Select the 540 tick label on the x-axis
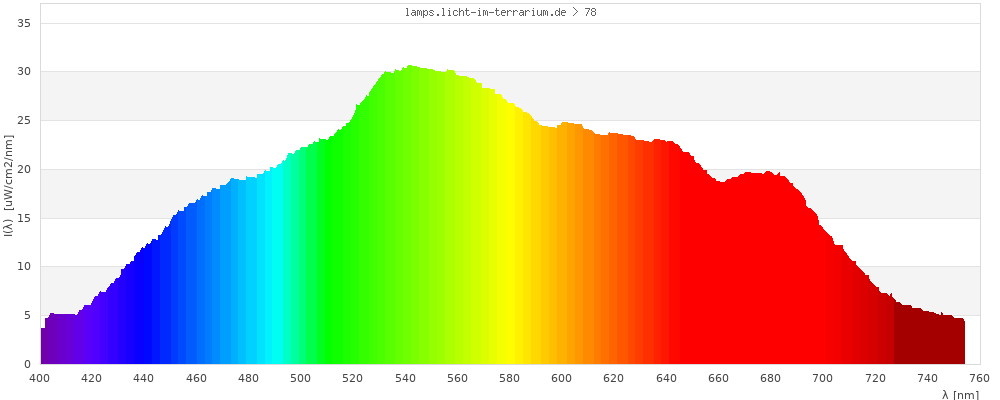The width and height of the screenshot is (1000, 400). 405,378
